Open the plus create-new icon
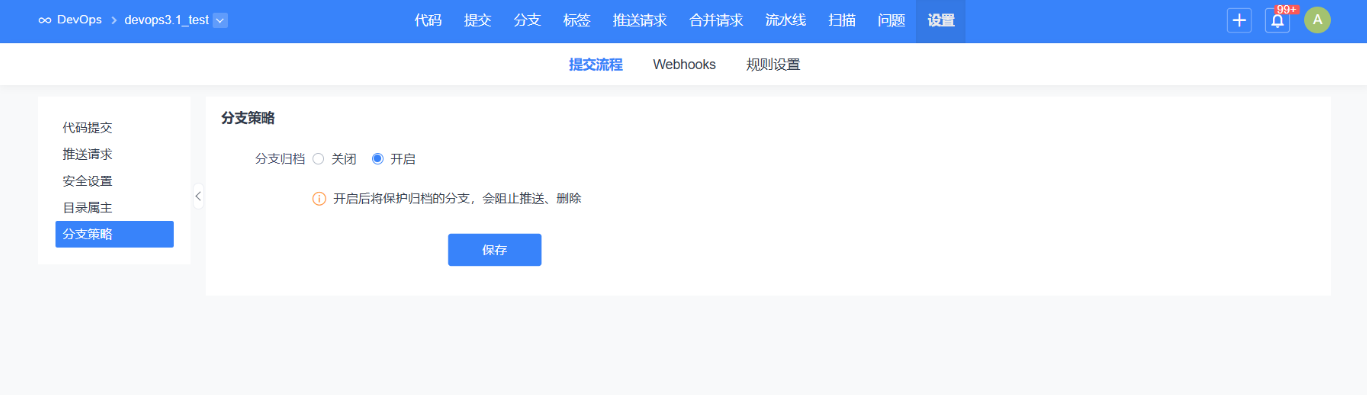1367x395 pixels. click(x=1239, y=20)
